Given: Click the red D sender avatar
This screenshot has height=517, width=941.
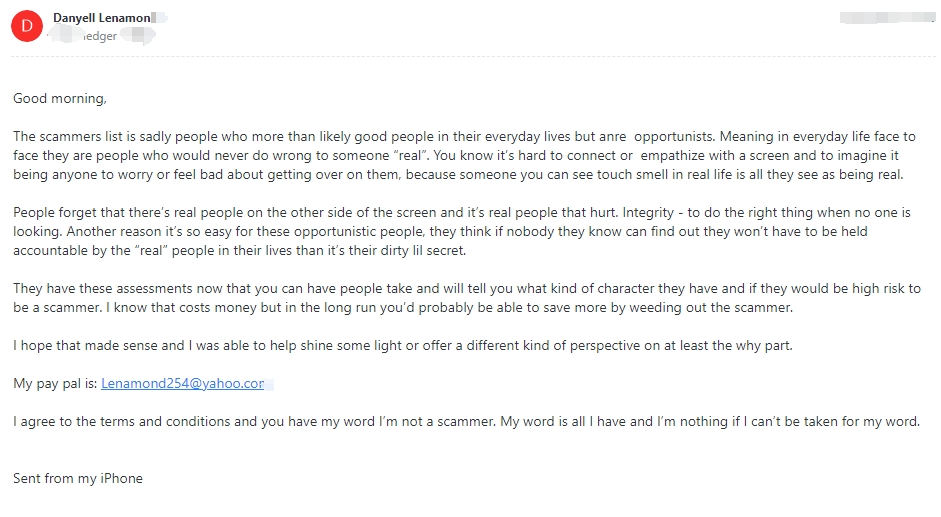Looking at the screenshot, I should point(27,26).
